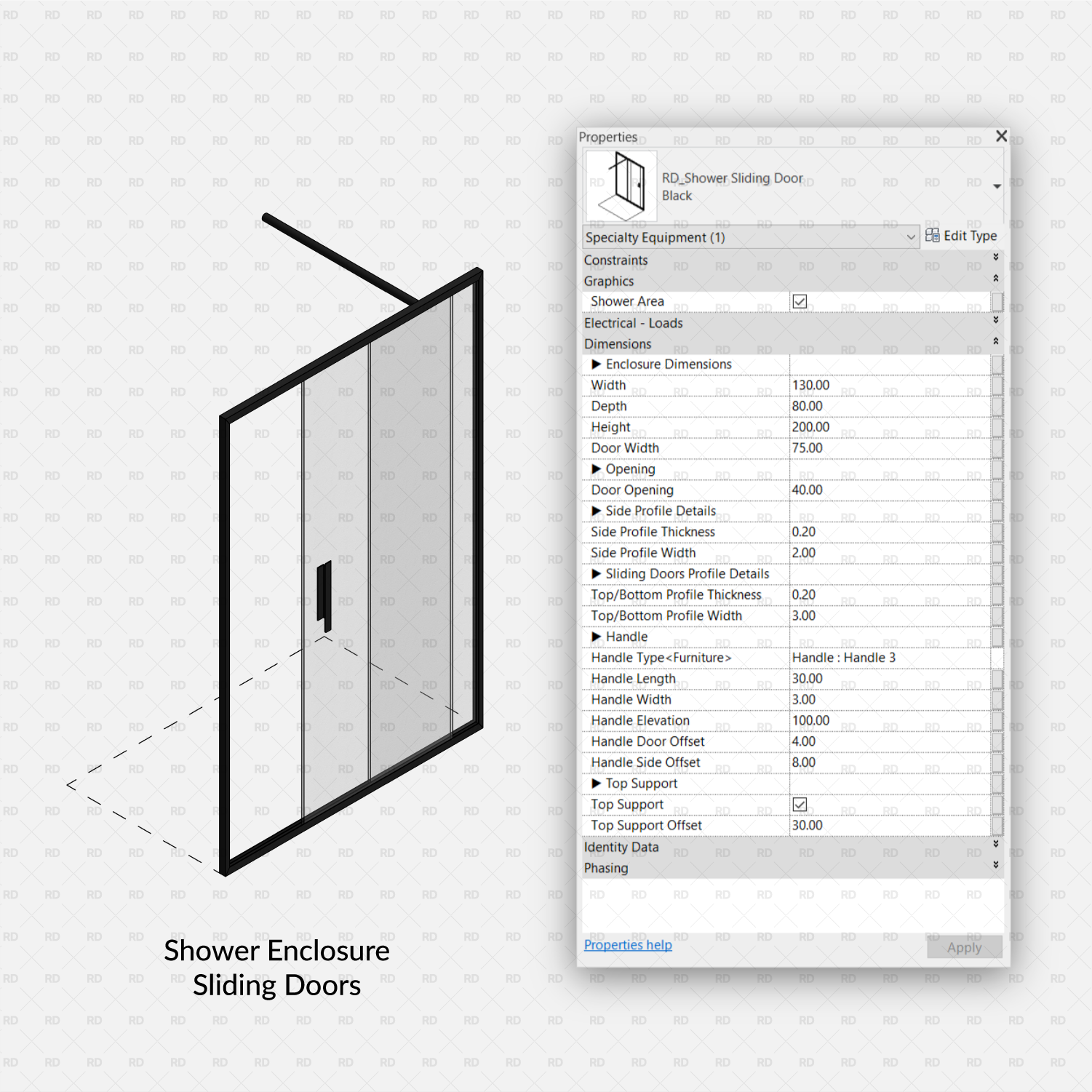The image size is (1092, 1092).
Task: Expand the Opening parameter group
Action: [x=596, y=469]
